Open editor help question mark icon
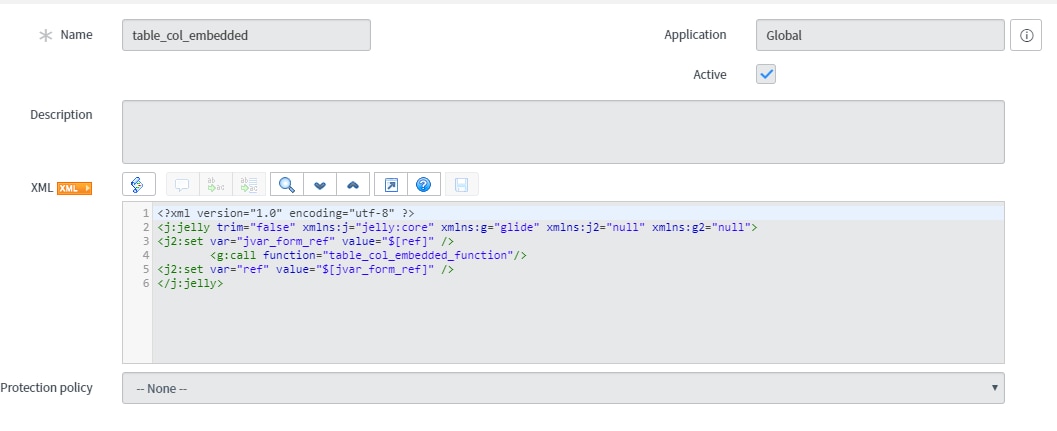This screenshot has width=1057, height=431. [423, 184]
